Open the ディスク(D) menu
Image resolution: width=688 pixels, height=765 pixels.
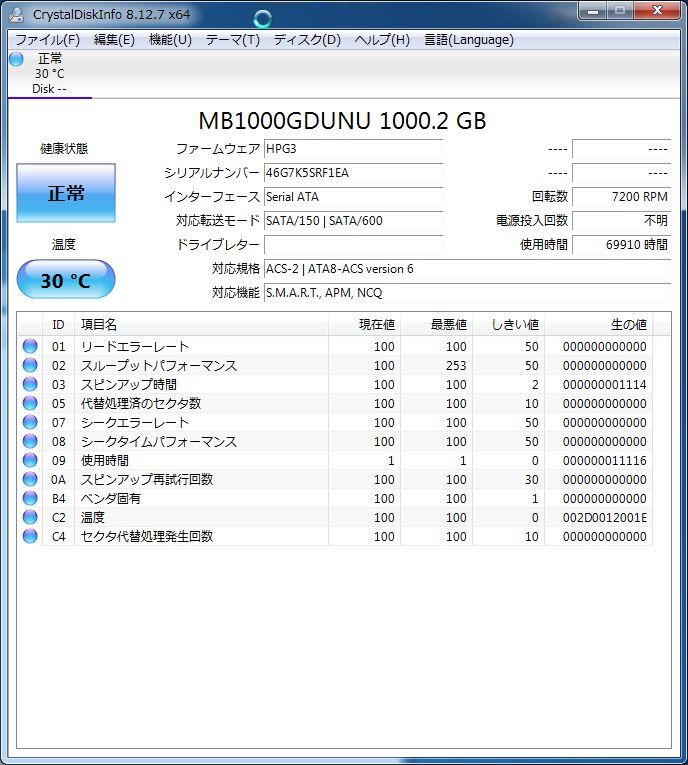pos(307,40)
